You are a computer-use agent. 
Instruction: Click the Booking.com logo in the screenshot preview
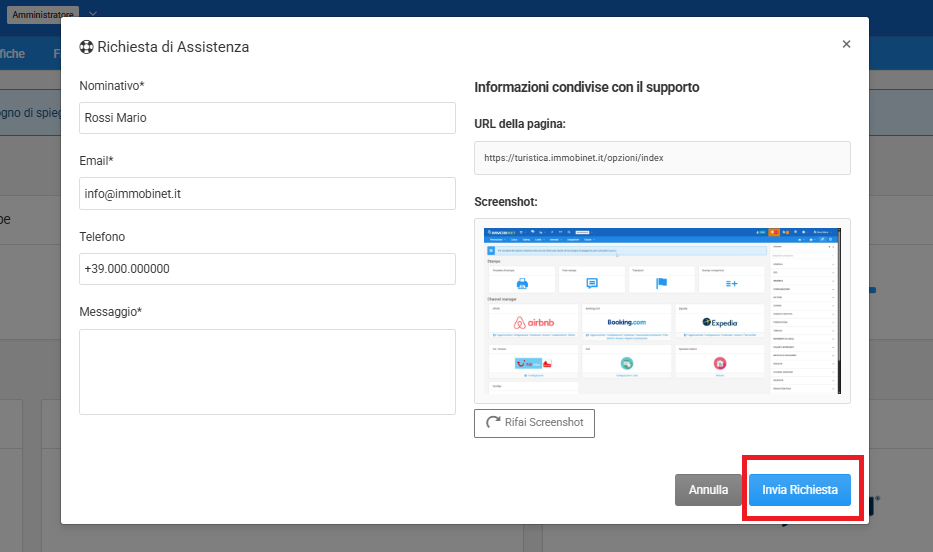(x=626, y=322)
